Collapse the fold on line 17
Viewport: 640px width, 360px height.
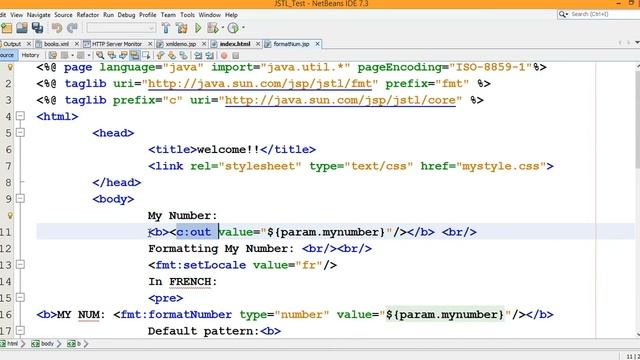coord(20,331)
